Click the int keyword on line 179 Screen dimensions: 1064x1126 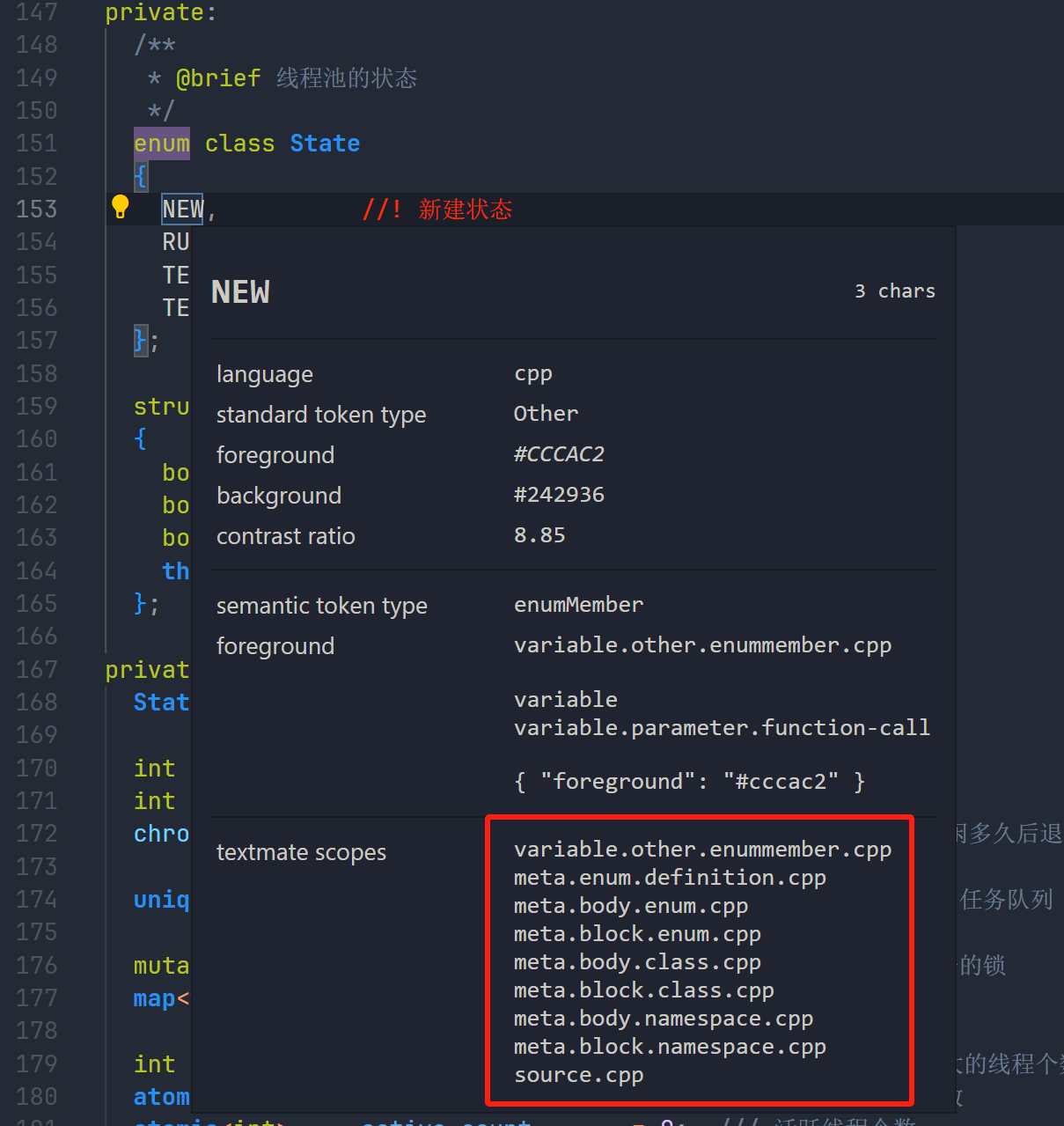[155, 1064]
